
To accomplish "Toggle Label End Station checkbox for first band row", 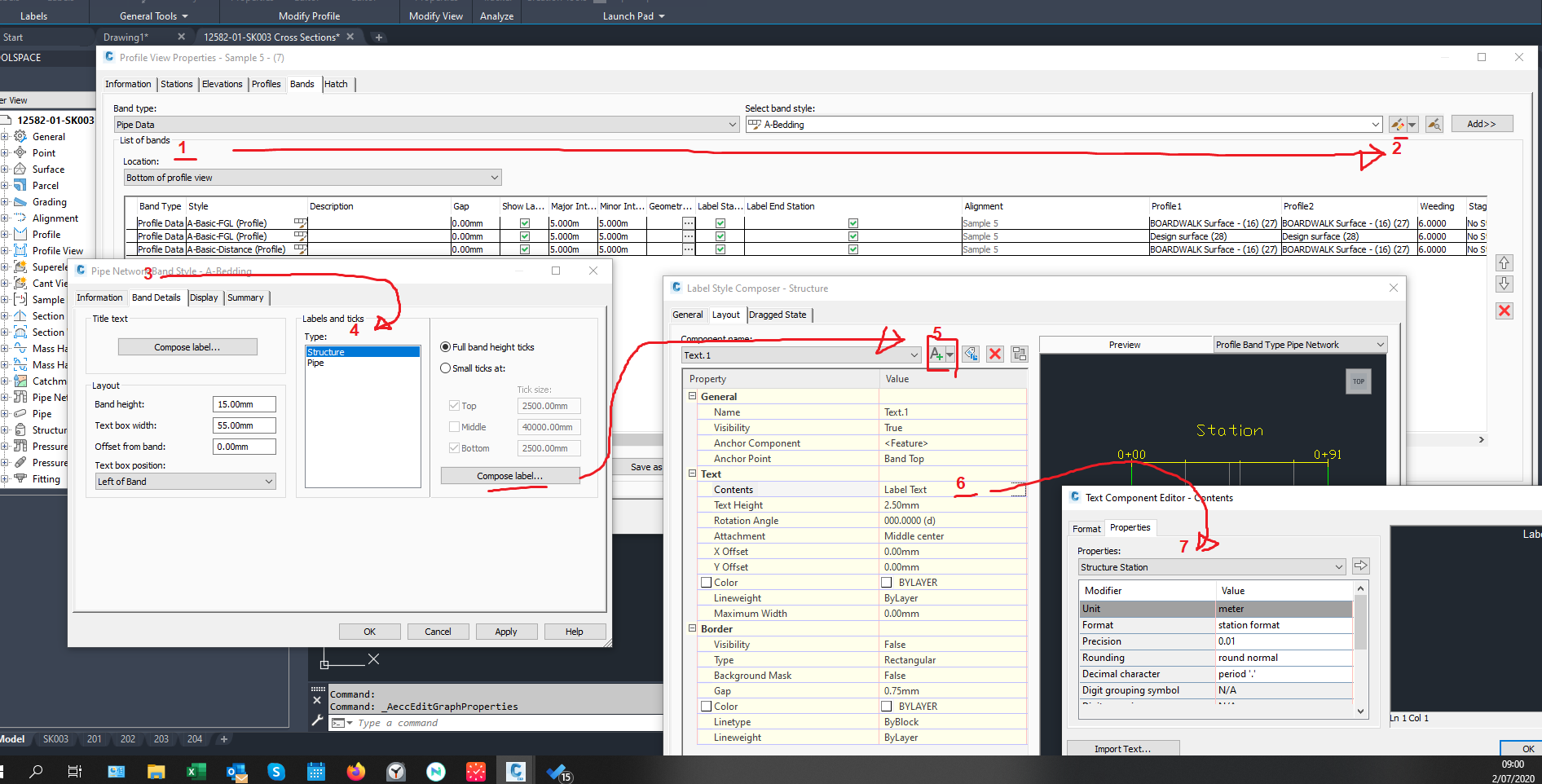I will 853,222.
